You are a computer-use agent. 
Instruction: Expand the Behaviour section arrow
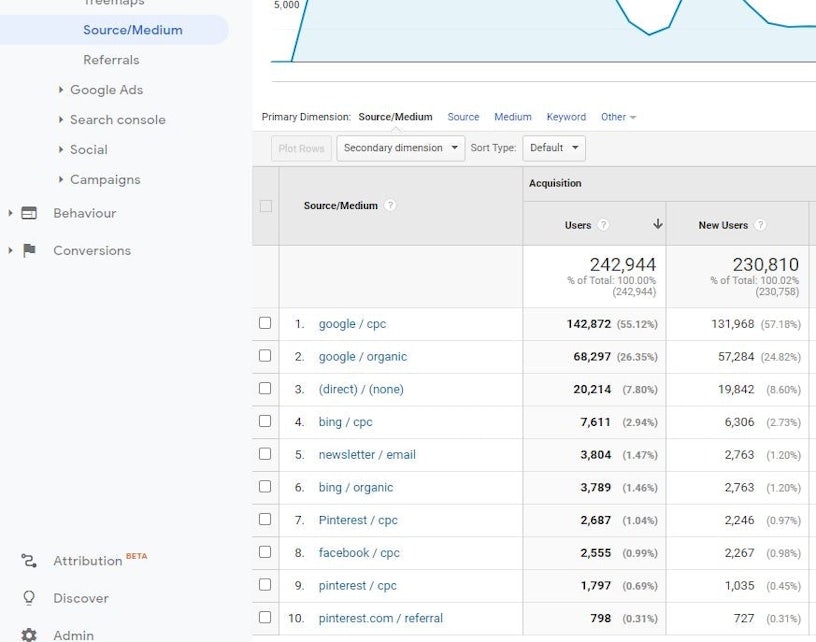10,213
